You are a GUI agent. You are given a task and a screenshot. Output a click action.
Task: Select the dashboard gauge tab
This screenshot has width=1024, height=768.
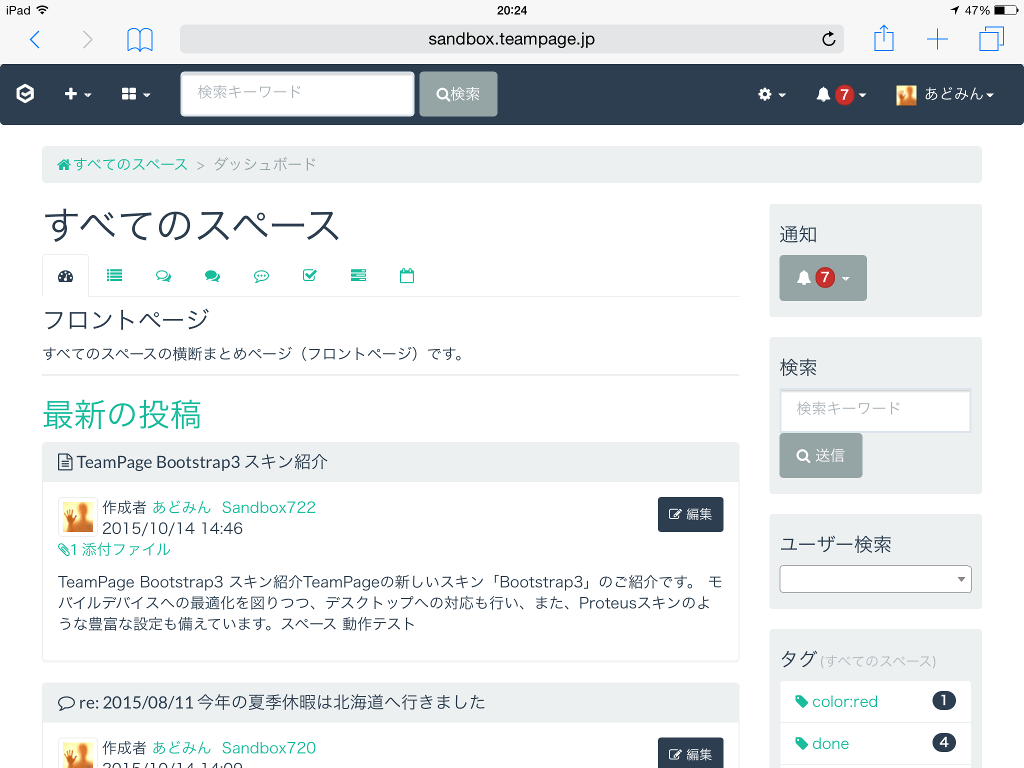[66, 276]
